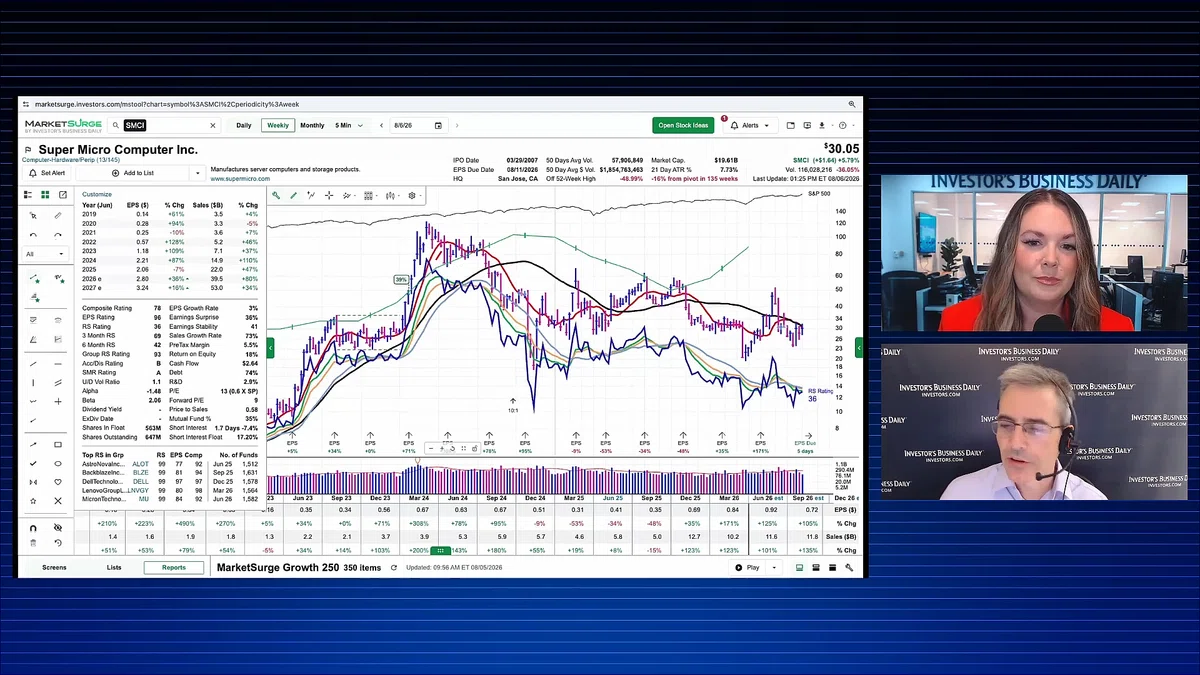Viewport: 1200px width, 675px height.
Task: Click the Set Alert button
Action: [x=47, y=173]
